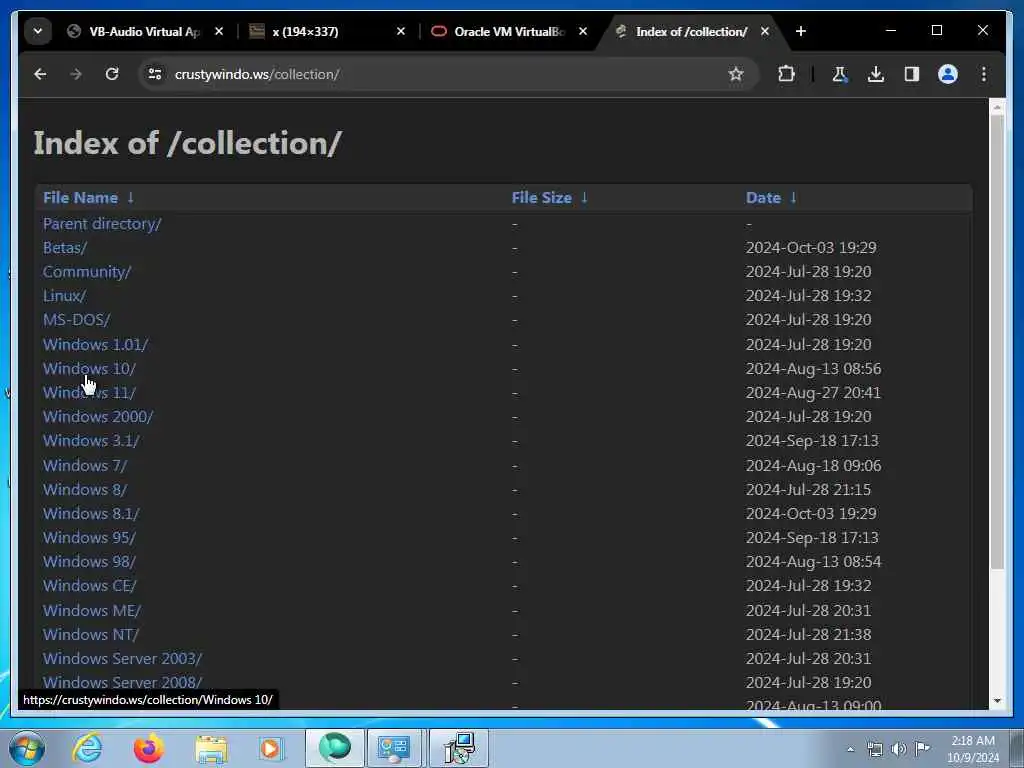Go back with the browser back arrow
The image size is (1024, 768).
pyautogui.click(x=40, y=74)
